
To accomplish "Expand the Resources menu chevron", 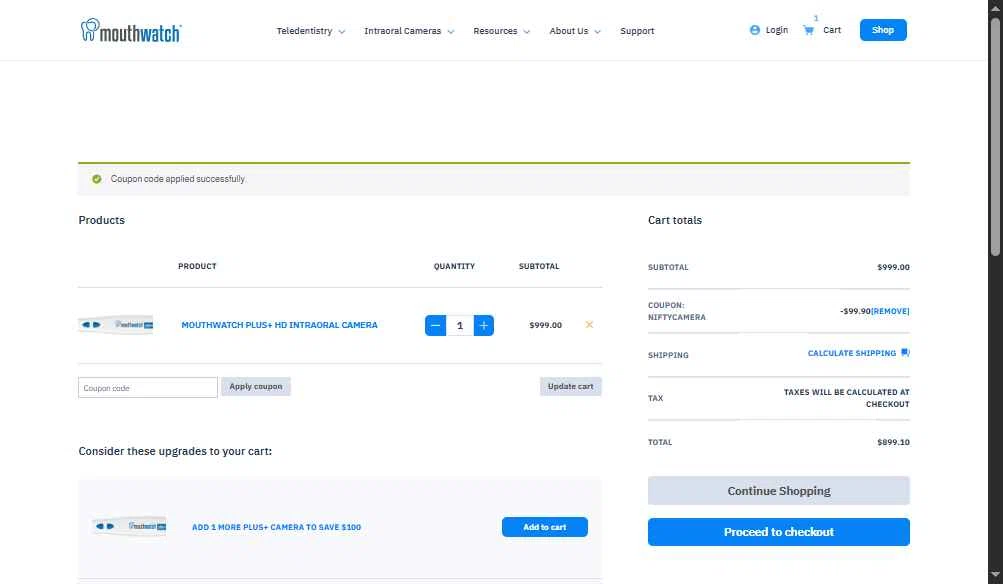I will [x=526, y=31].
